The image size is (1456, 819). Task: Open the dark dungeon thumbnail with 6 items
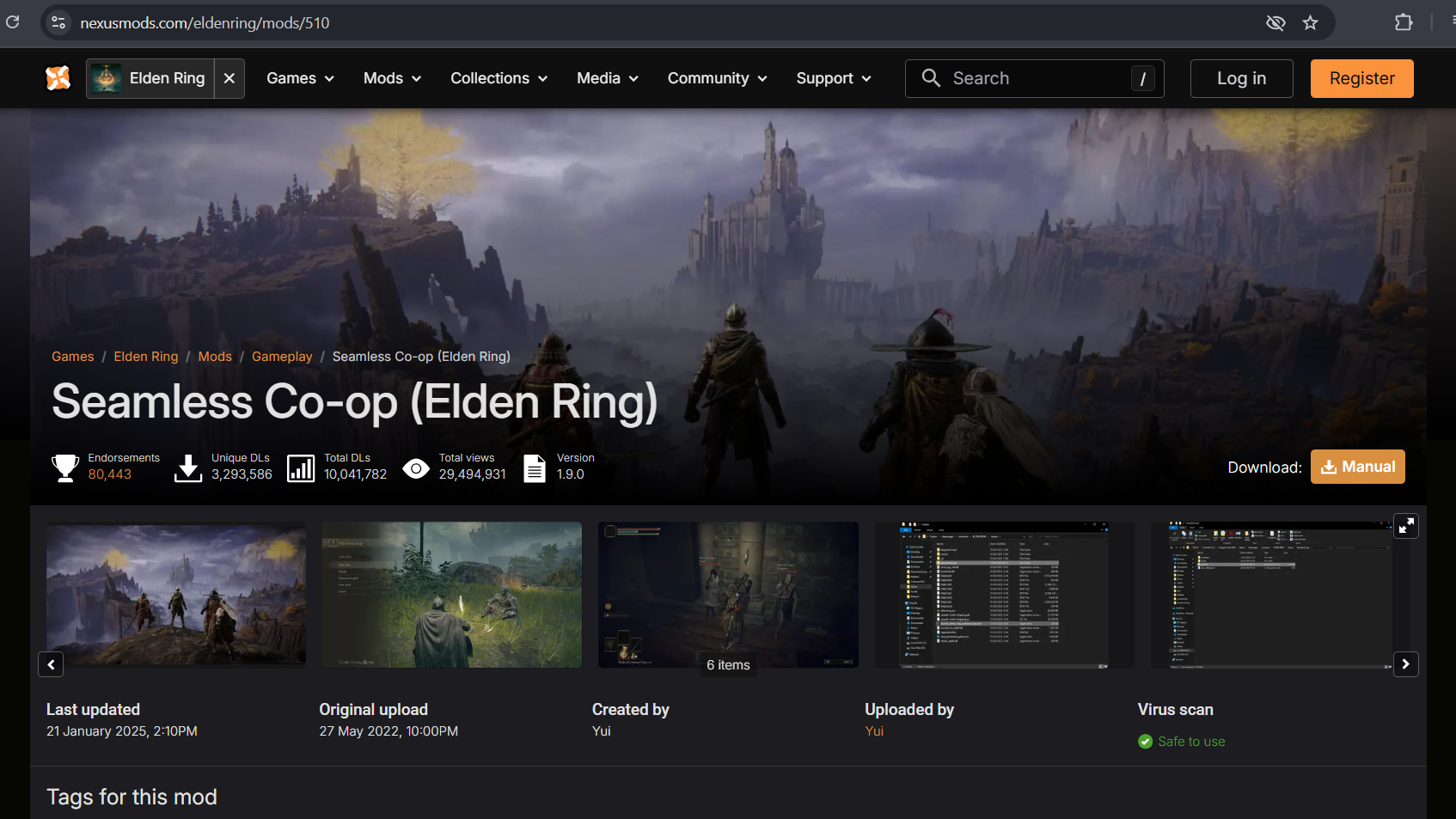(728, 594)
